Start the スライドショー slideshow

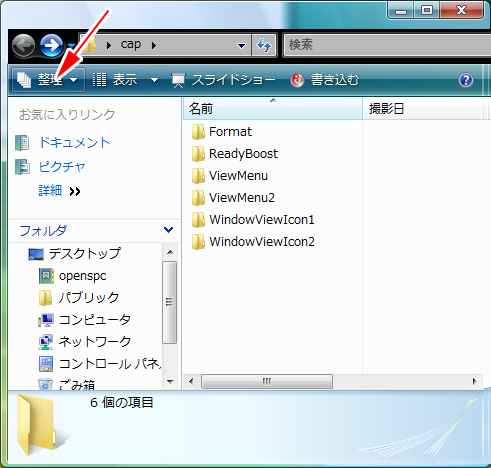[x=223, y=80]
